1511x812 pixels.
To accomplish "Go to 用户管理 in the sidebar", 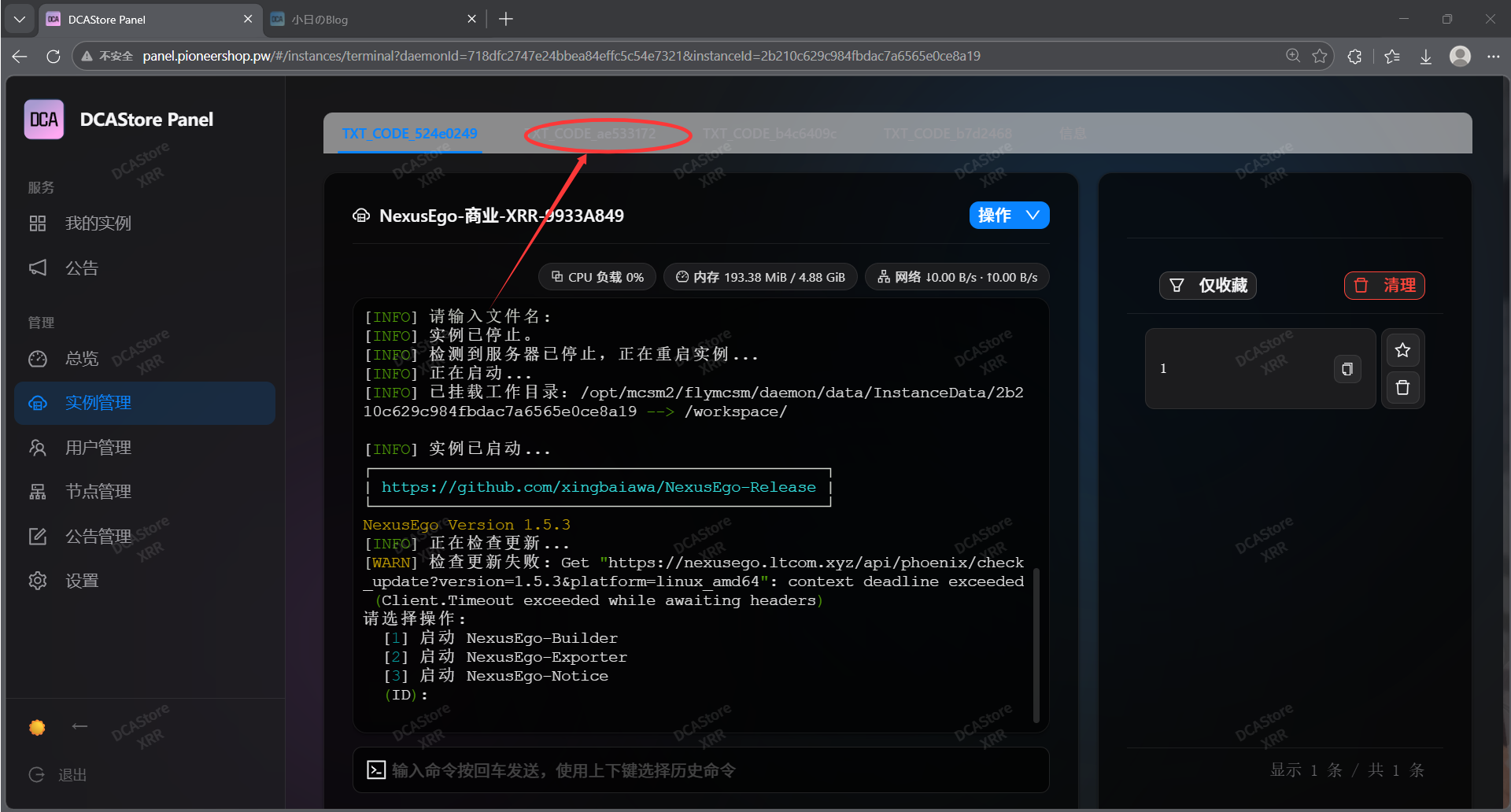I will 98,448.
